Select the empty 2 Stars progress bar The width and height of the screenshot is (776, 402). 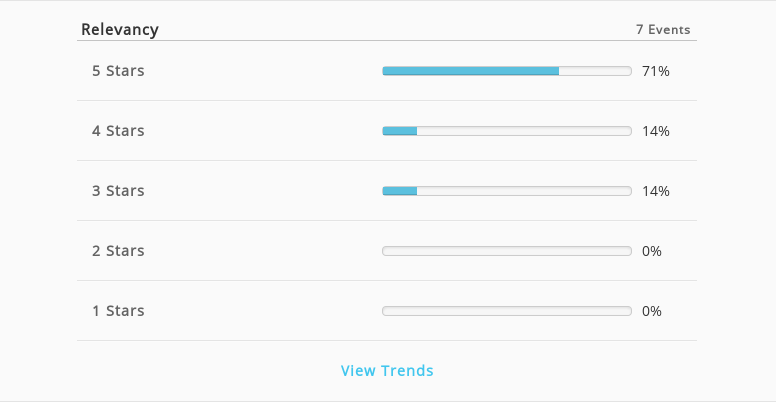click(507, 251)
